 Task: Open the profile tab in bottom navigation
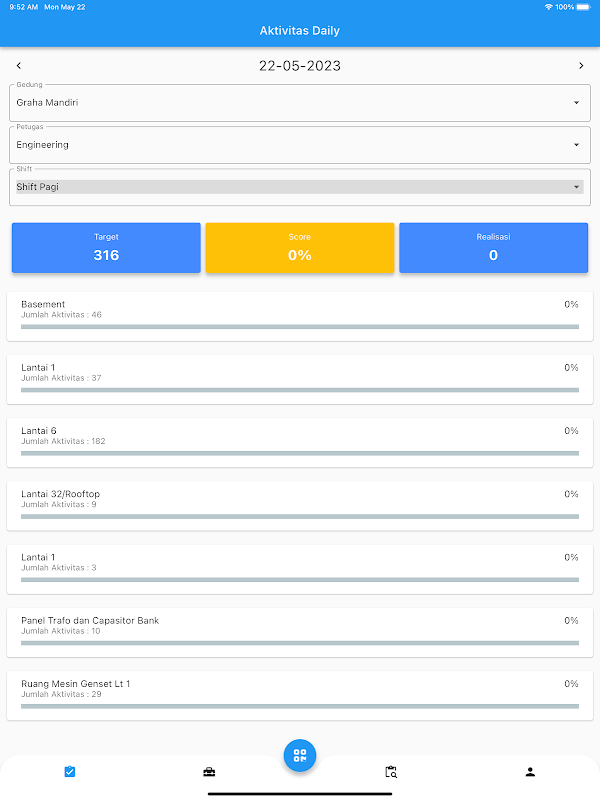[x=530, y=772]
